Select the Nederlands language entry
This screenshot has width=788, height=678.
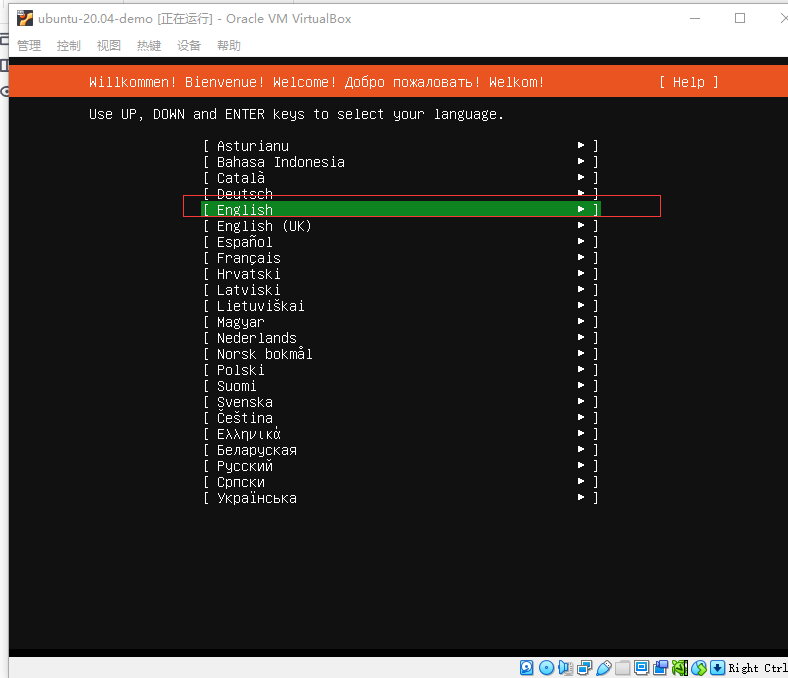tap(401, 338)
